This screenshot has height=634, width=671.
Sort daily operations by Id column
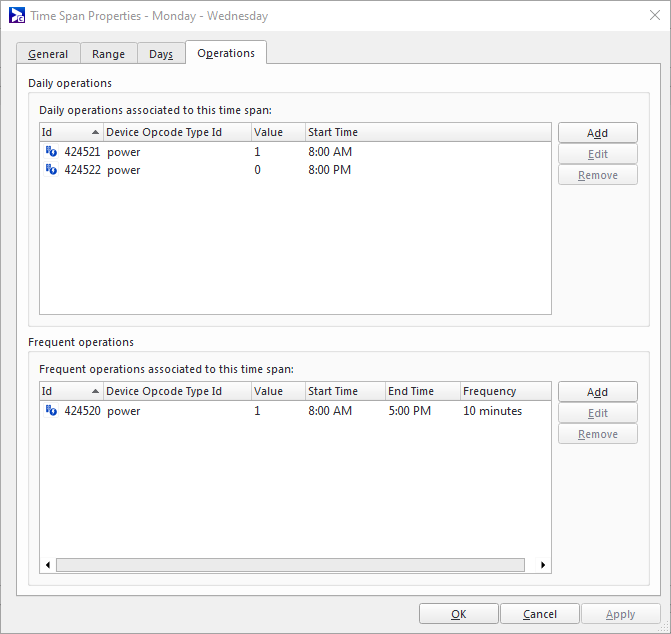pyautogui.click(x=70, y=132)
